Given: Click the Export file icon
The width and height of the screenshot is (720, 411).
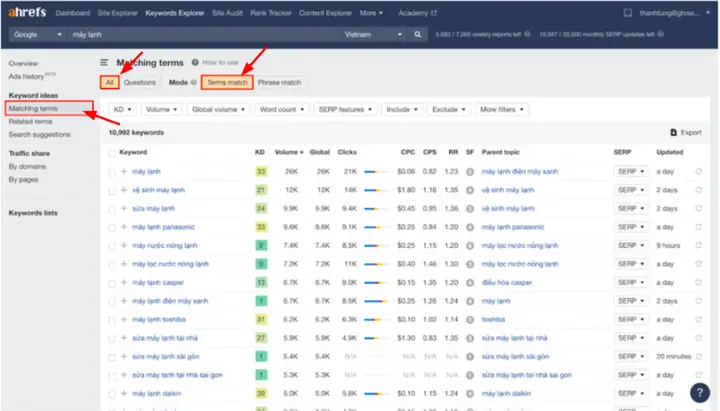Looking at the screenshot, I should tap(673, 132).
